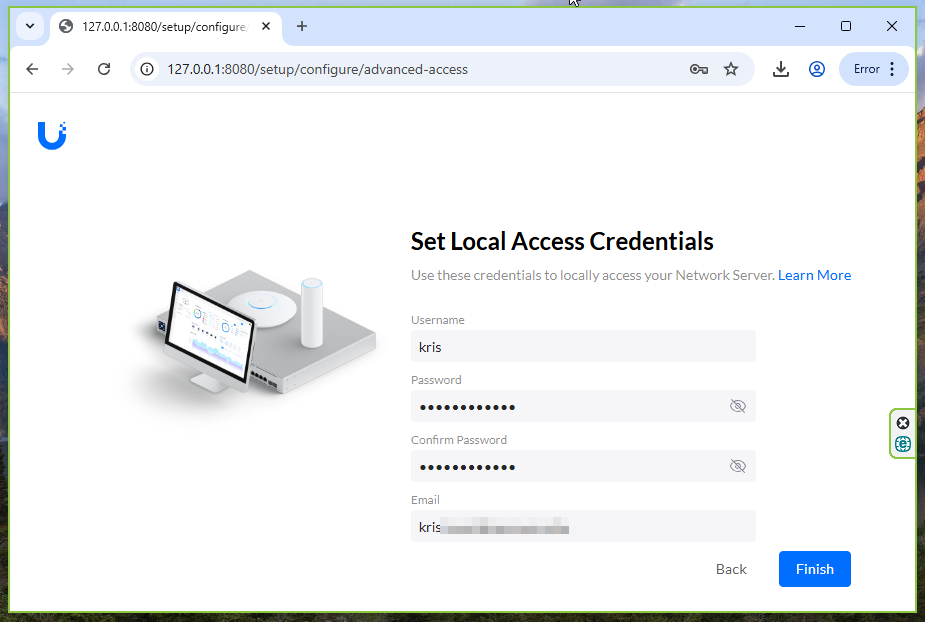925x622 pixels.
Task: Open a new browser tab
Action: [302, 26]
